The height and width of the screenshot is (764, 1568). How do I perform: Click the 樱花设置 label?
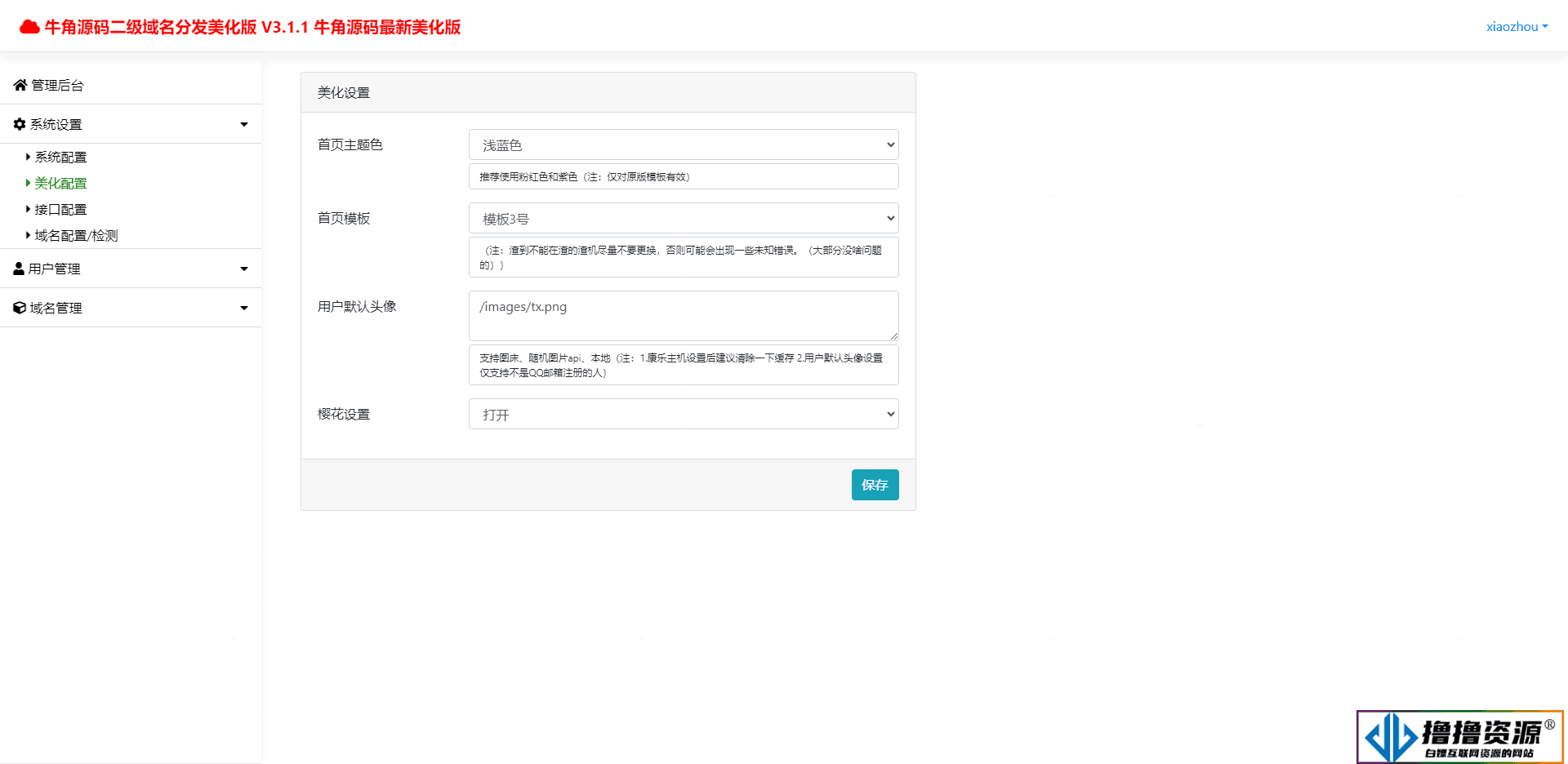pyautogui.click(x=344, y=414)
